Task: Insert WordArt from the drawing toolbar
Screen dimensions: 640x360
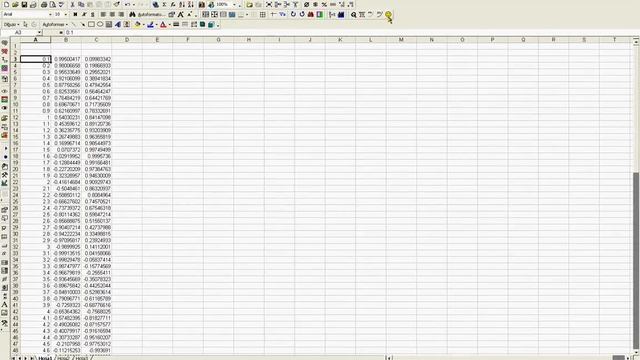Action: coord(118,24)
